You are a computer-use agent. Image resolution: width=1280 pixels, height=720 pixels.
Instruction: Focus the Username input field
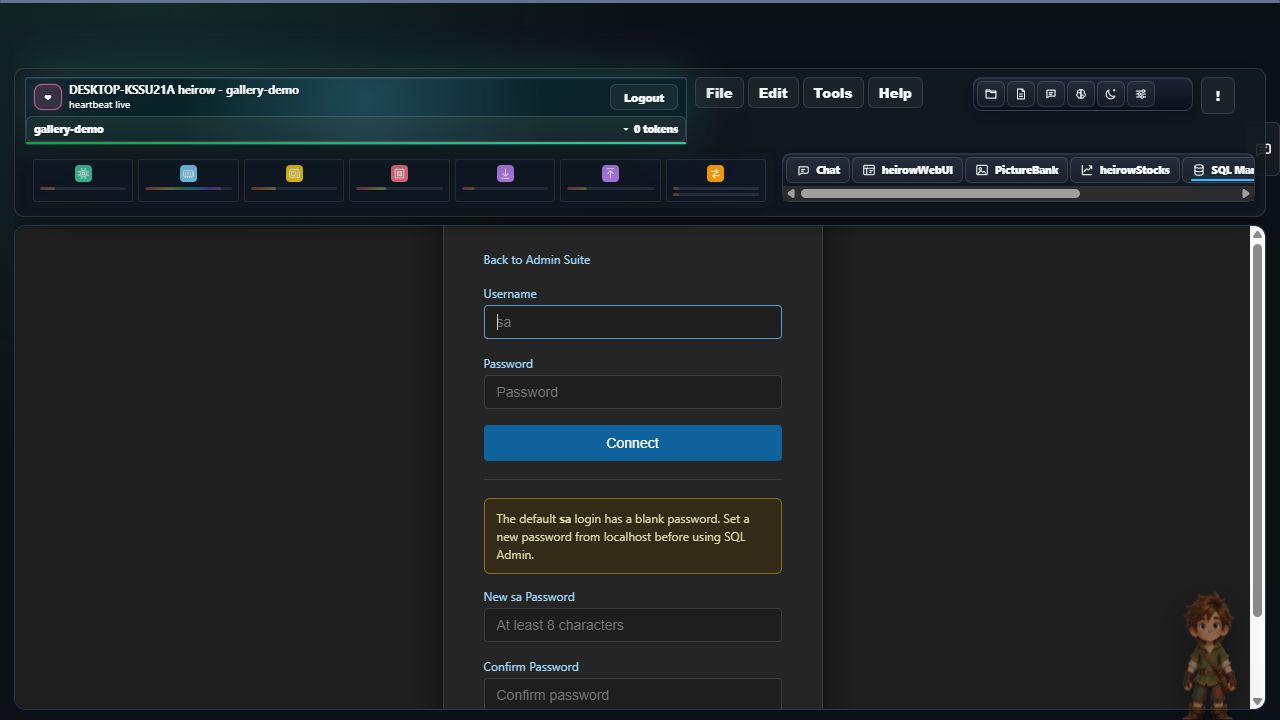[632, 322]
